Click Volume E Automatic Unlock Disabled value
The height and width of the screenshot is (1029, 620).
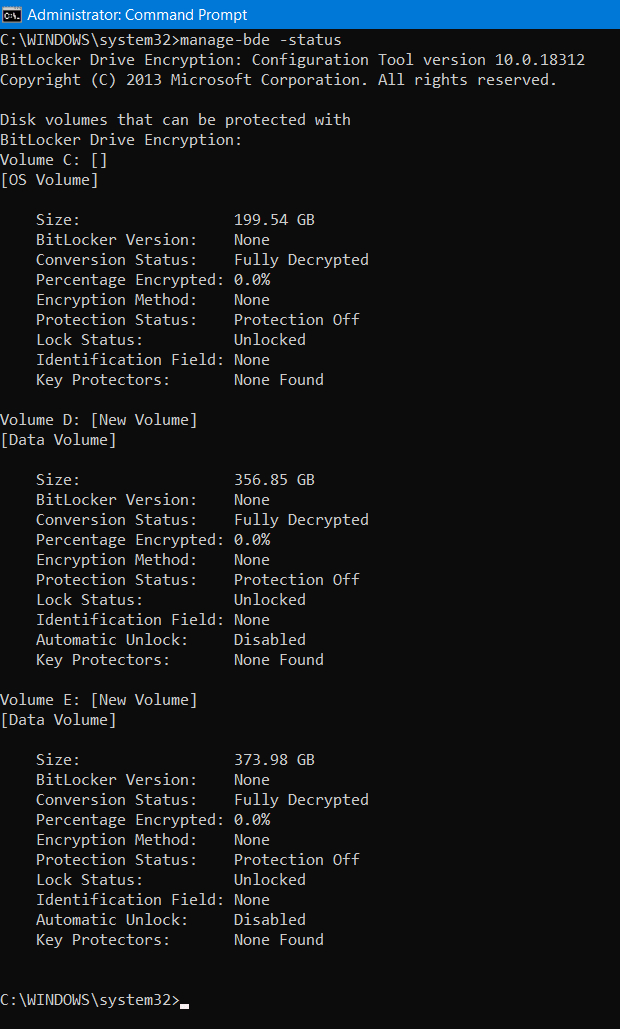click(270, 920)
